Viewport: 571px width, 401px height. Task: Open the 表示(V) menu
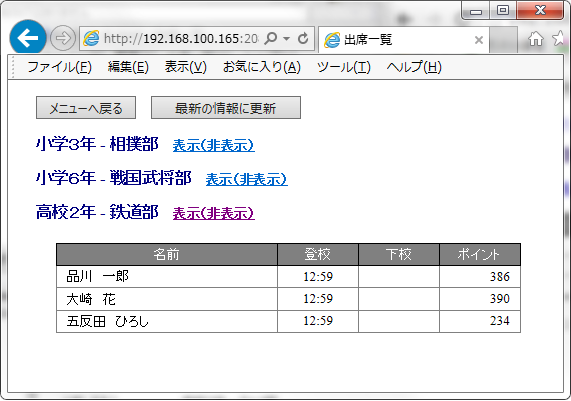pyautogui.click(x=186, y=67)
